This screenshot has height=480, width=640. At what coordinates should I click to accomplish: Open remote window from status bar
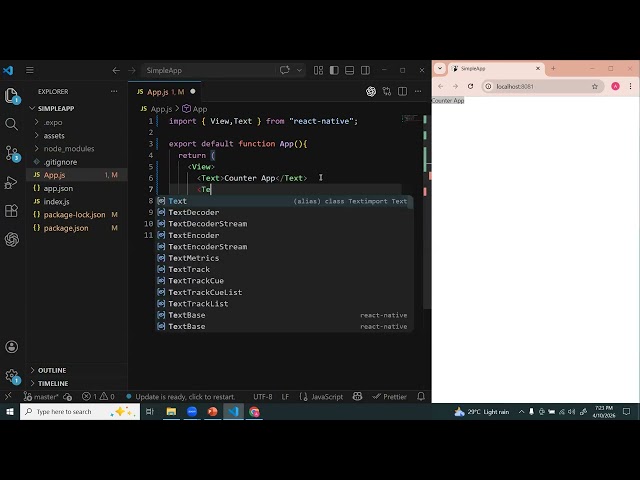8,396
